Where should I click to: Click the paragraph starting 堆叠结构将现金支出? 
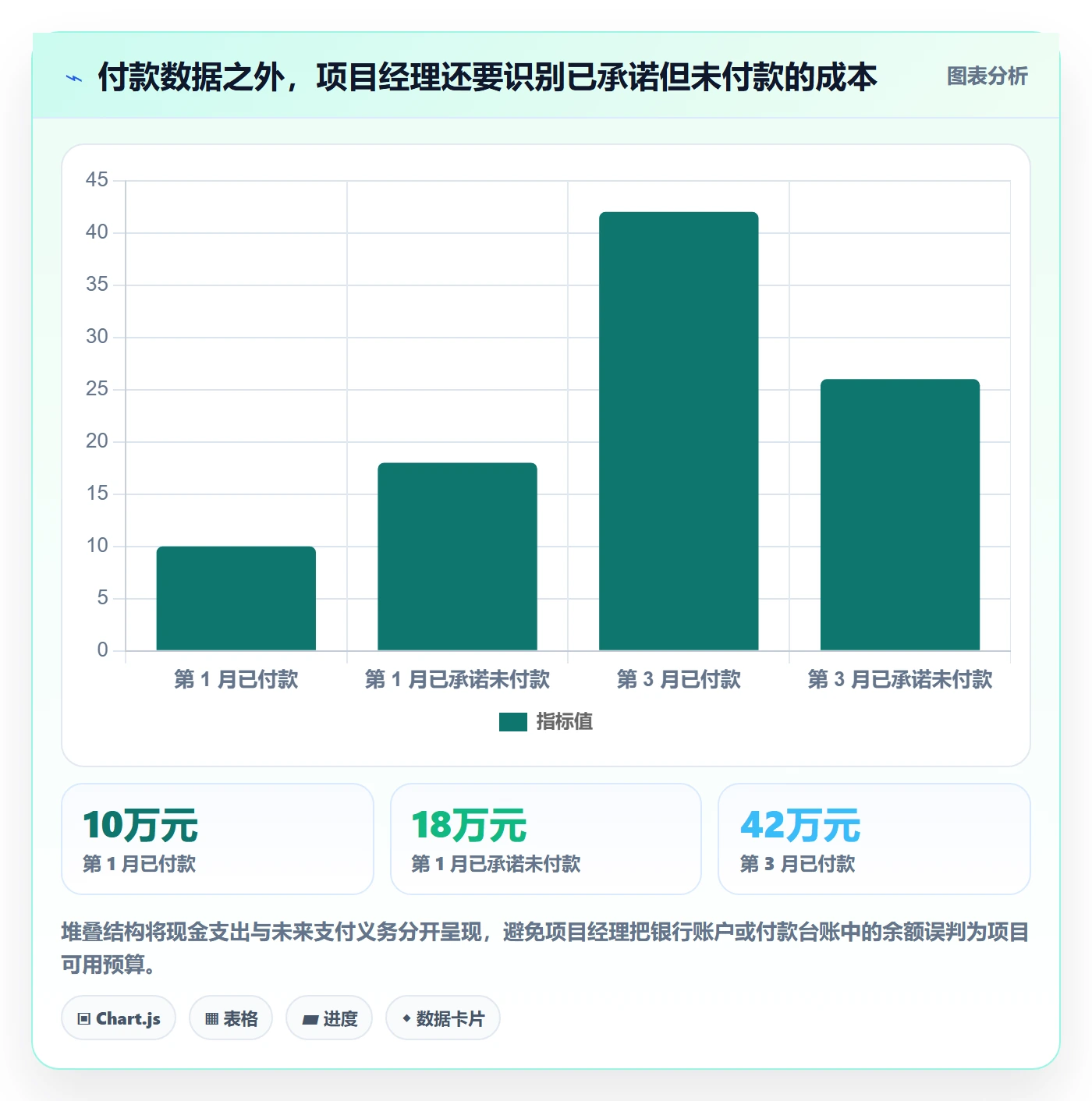(x=545, y=948)
